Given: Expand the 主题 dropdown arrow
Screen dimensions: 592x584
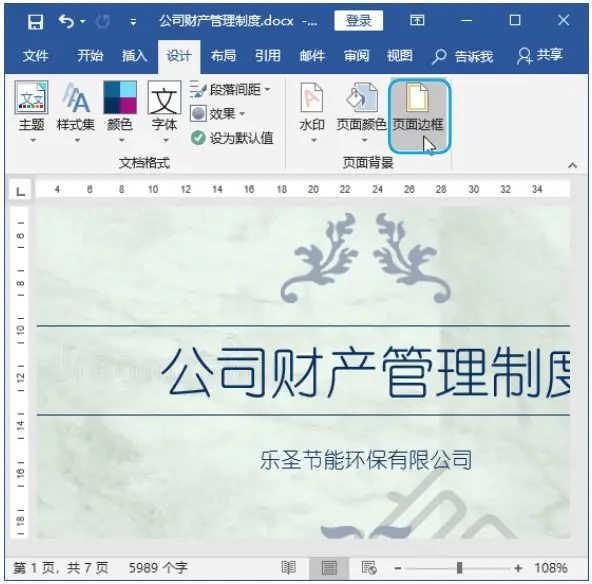Looking at the screenshot, I should click(32, 140).
